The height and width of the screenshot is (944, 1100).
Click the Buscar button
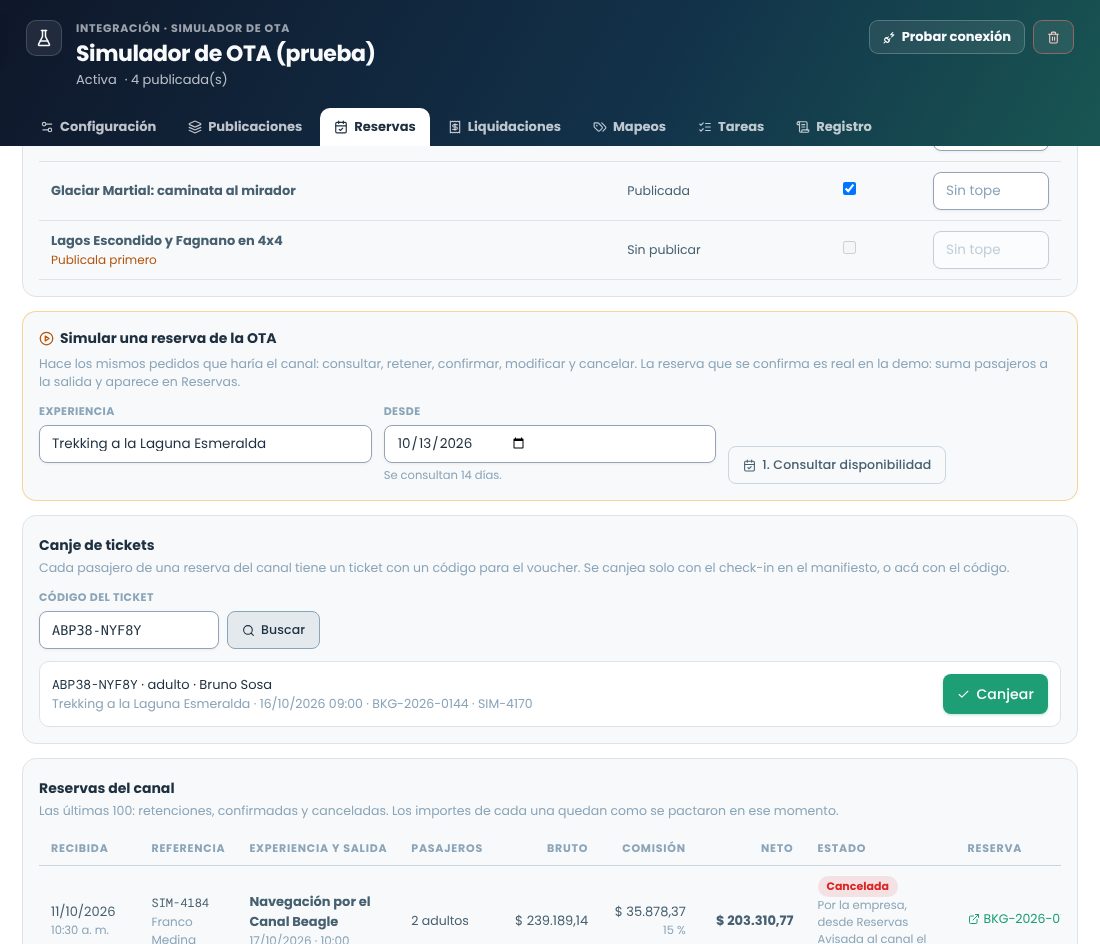pos(273,630)
